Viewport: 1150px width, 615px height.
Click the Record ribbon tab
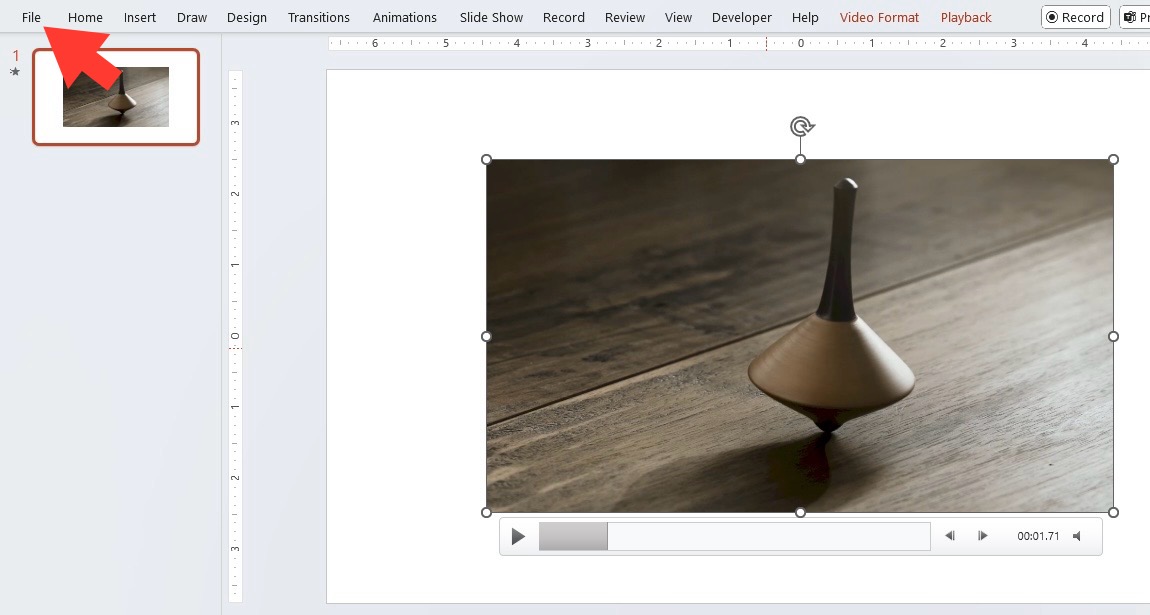click(x=563, y=17)
